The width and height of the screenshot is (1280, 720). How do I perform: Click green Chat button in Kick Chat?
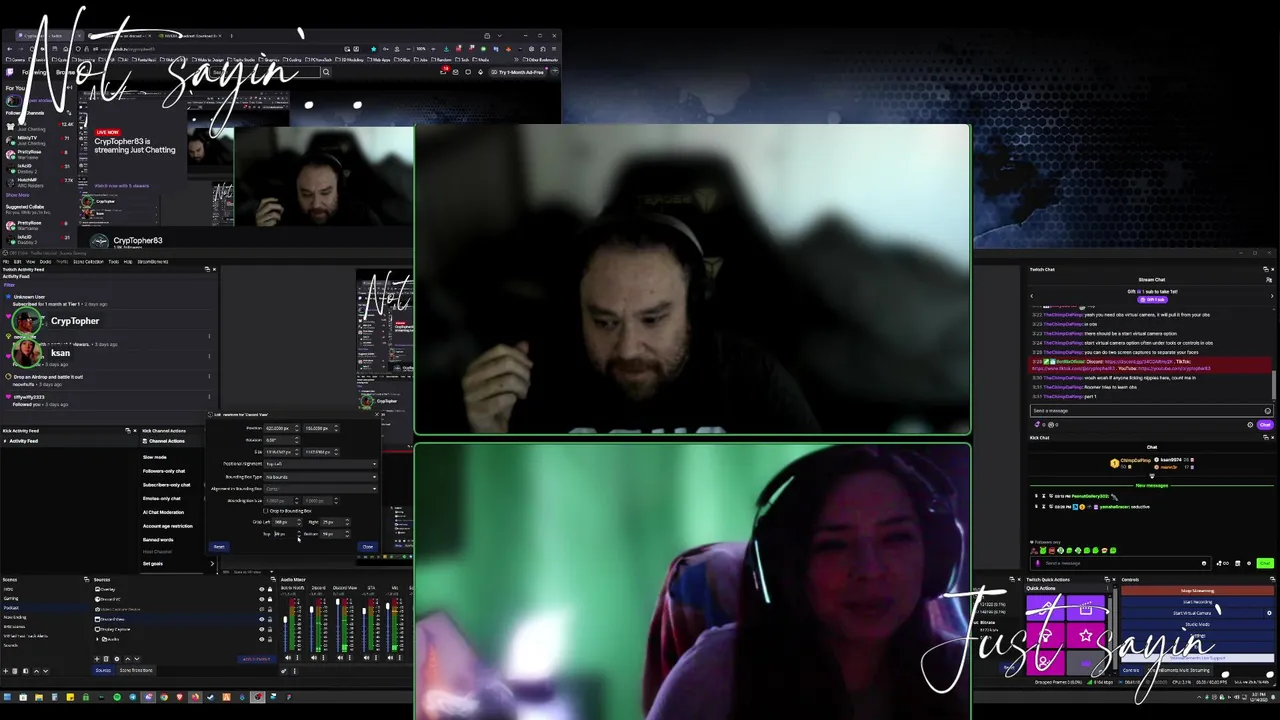tap(1265, 563)
